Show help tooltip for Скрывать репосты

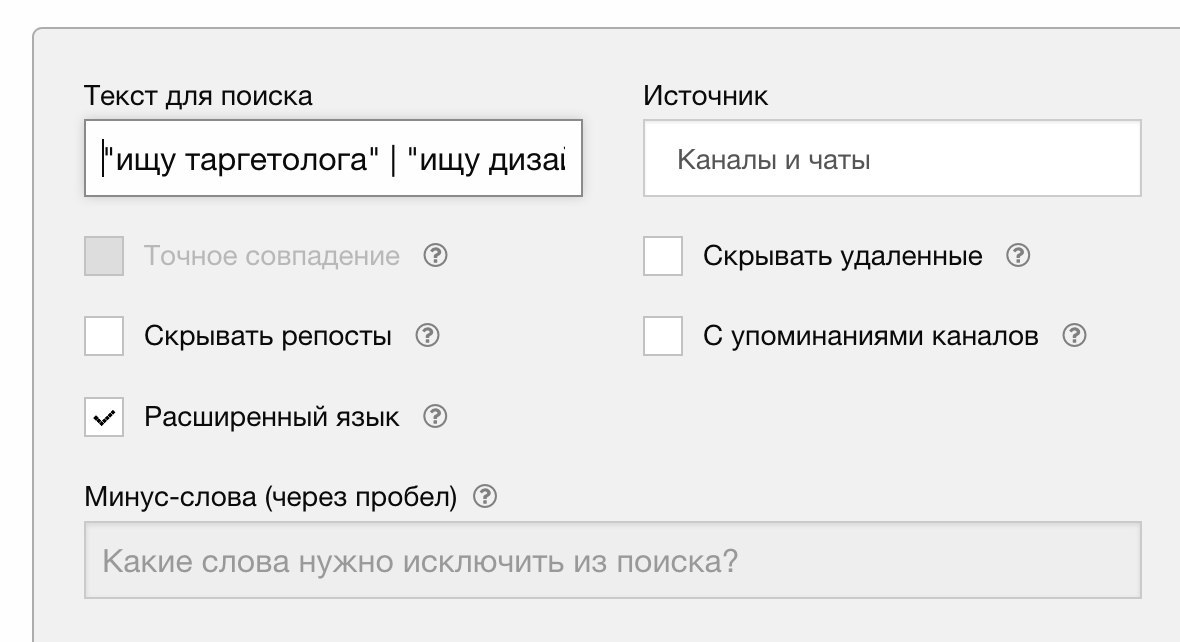pos(427,335)
